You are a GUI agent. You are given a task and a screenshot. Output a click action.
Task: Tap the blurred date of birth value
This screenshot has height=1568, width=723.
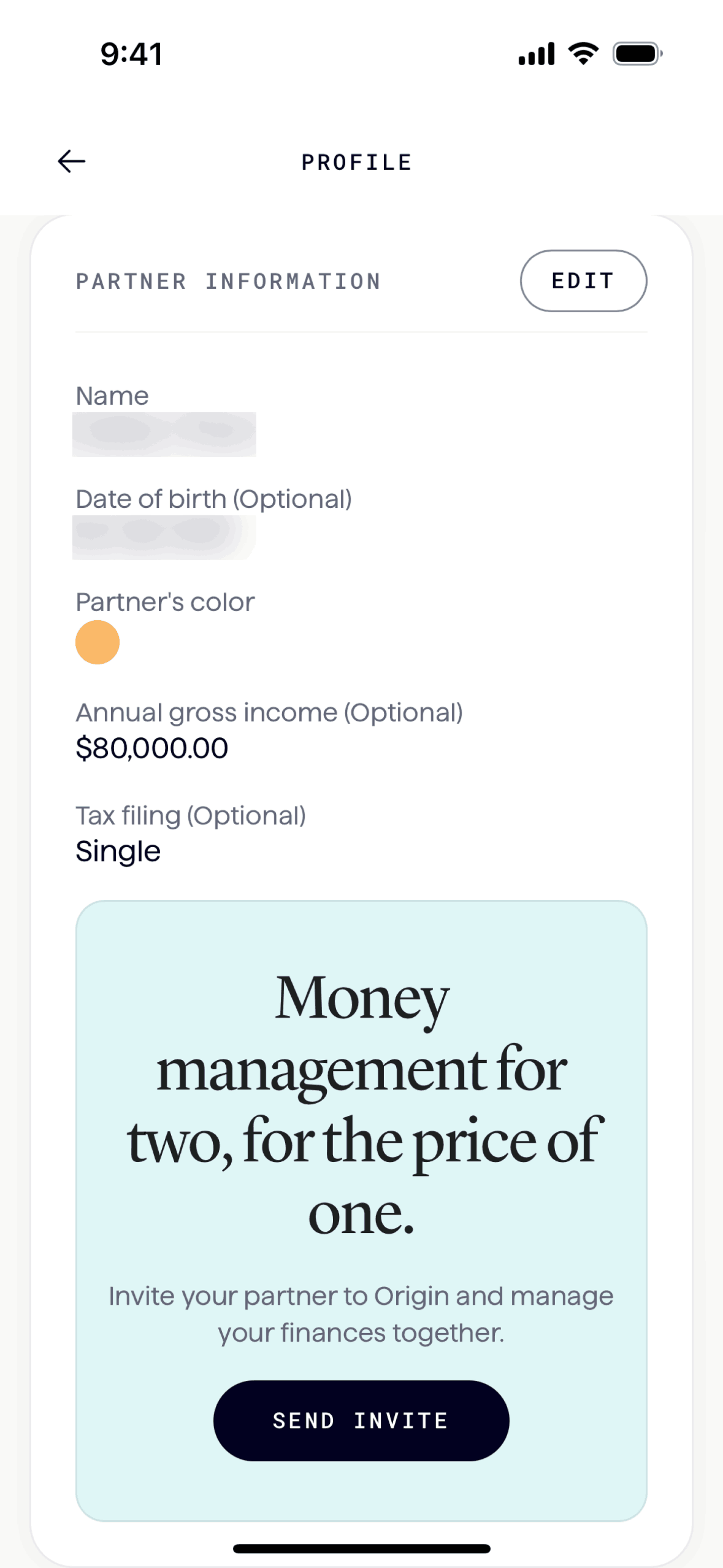click(164, 537)
